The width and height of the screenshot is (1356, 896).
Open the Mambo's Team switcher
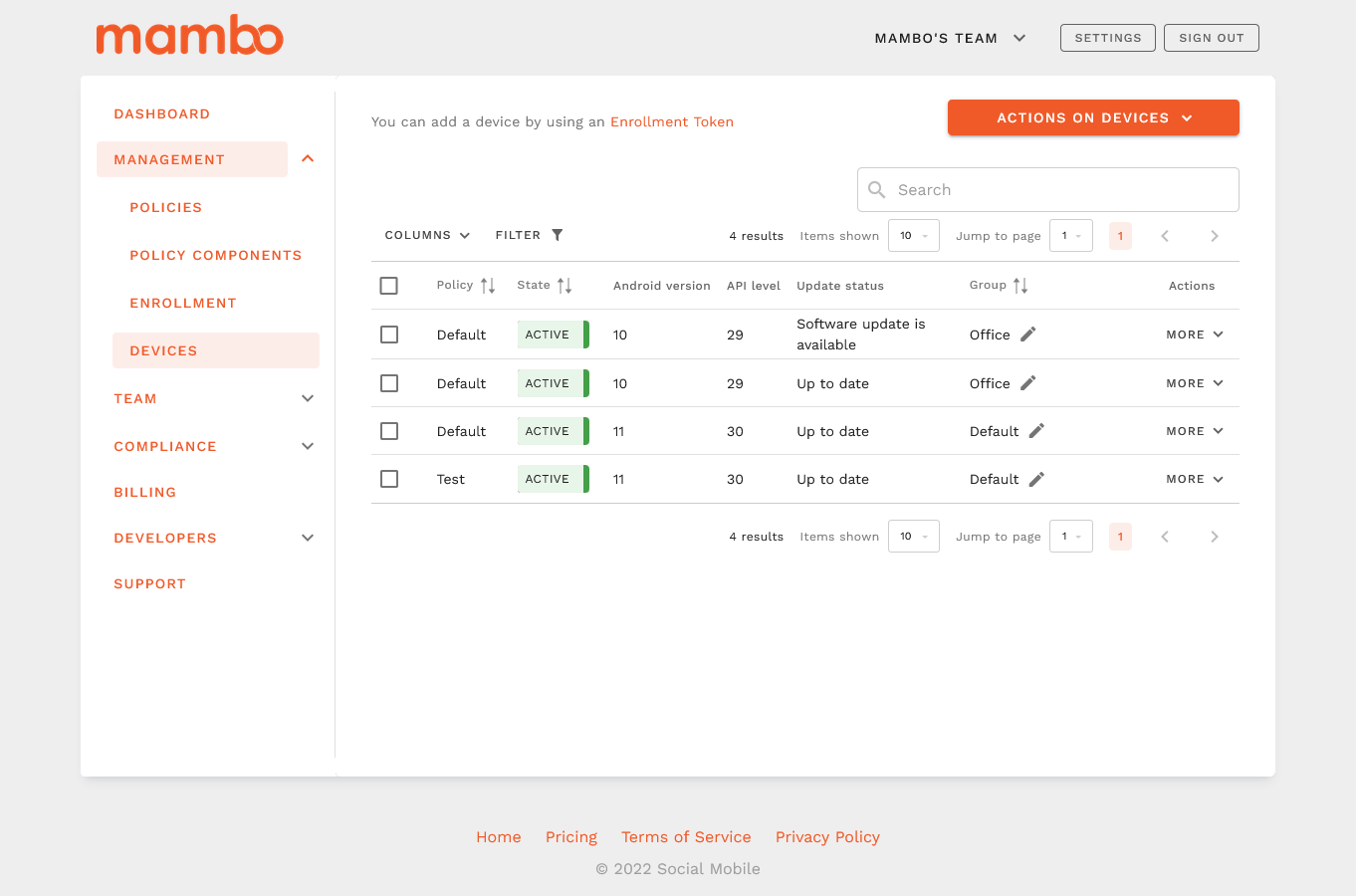pos(950,38)
